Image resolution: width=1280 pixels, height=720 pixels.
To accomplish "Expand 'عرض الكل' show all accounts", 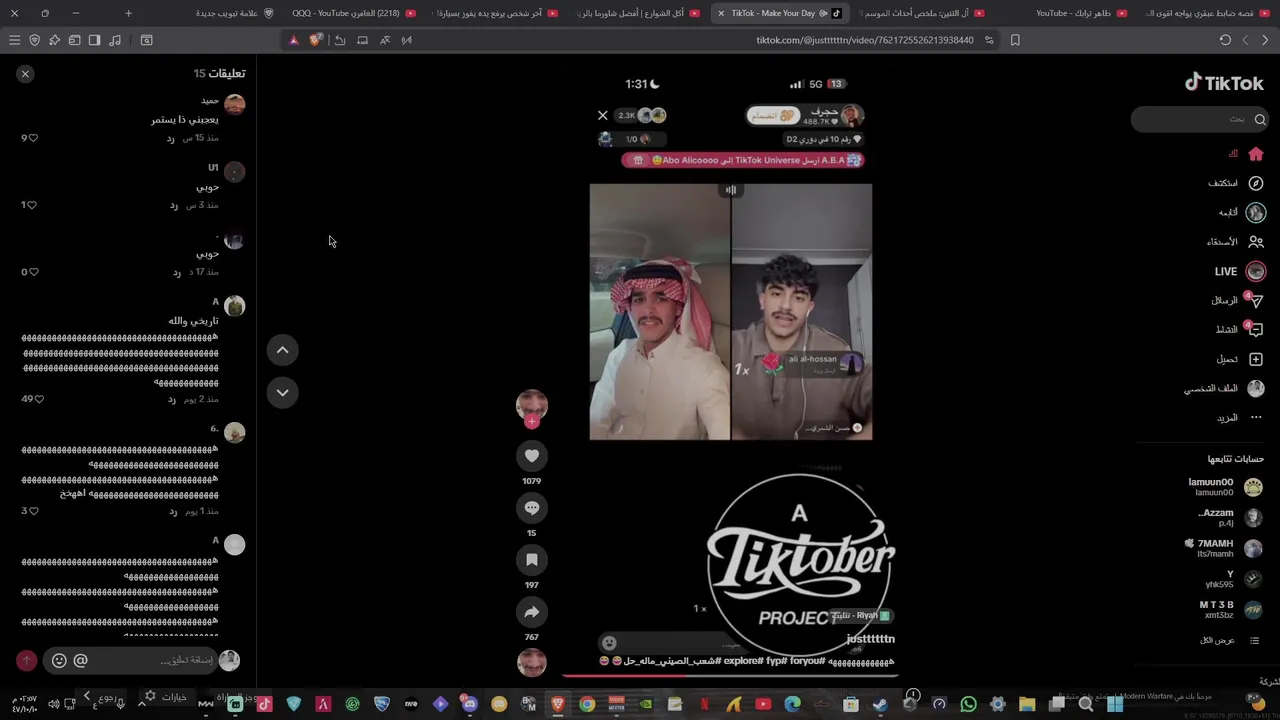I will point(1229,640).
